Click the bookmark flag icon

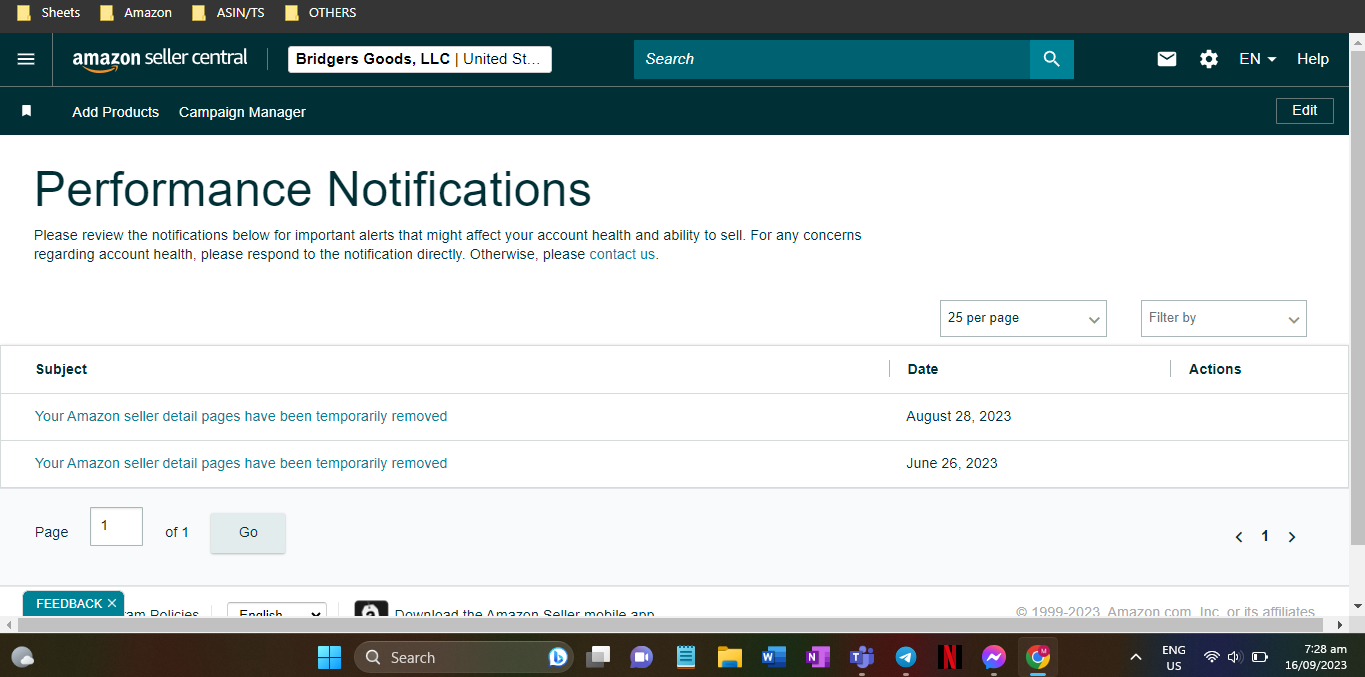(x=27, y=111)
